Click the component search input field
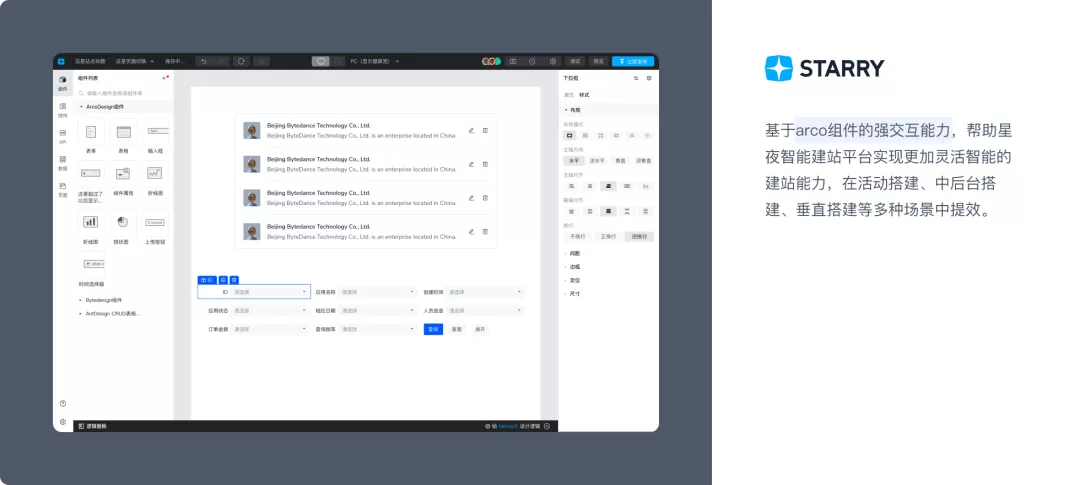 123,93
